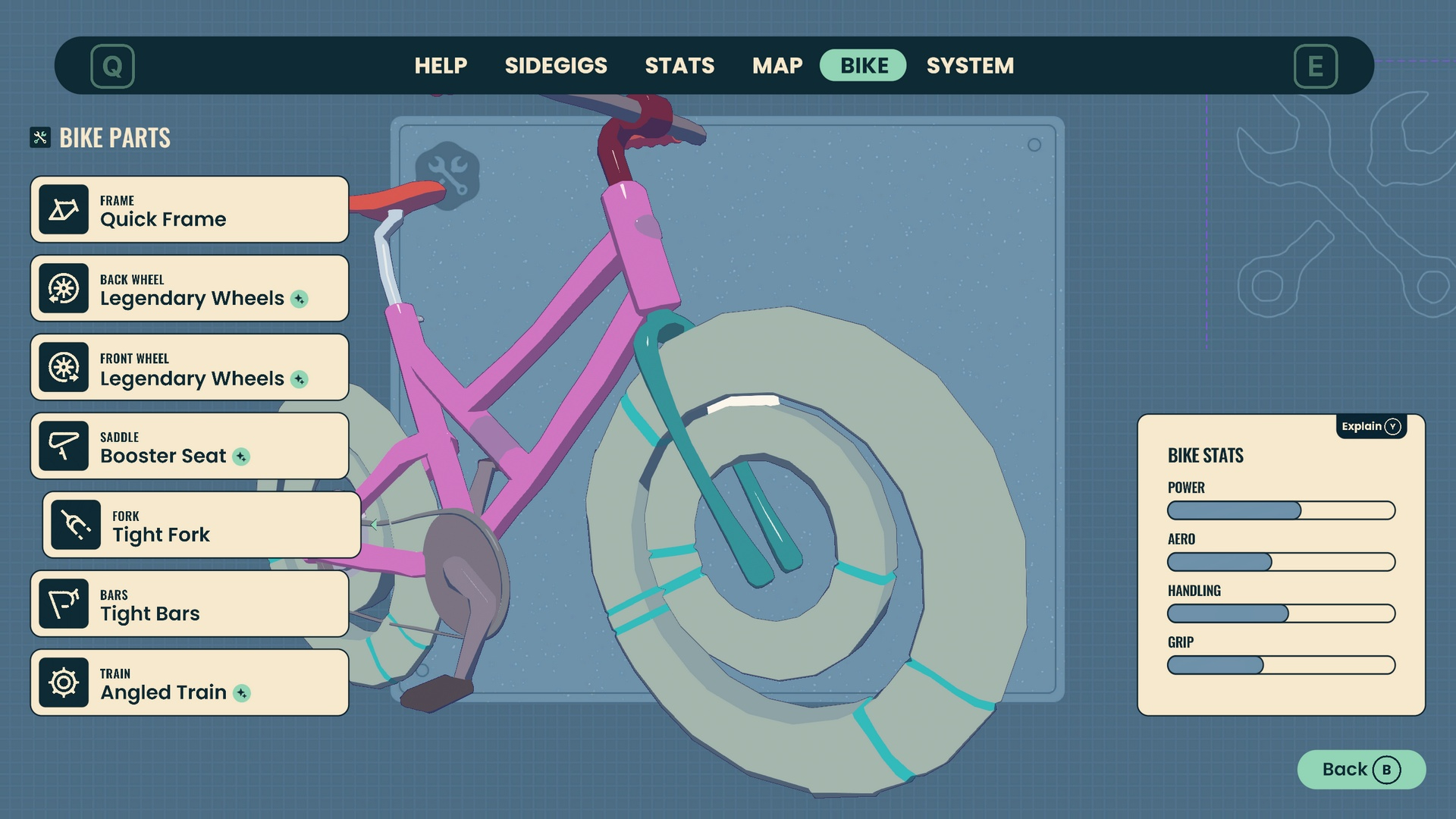1456x819 pixels.
Task: Click the Saddle part icon
Action: [64, 446]
